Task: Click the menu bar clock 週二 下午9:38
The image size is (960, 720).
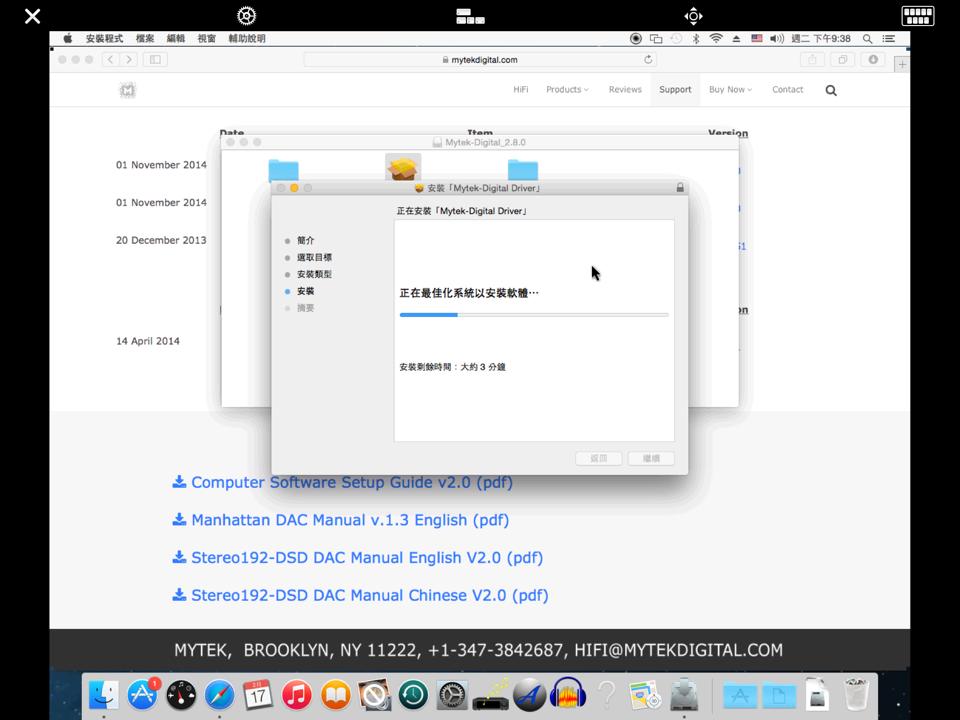Action: 821,38
